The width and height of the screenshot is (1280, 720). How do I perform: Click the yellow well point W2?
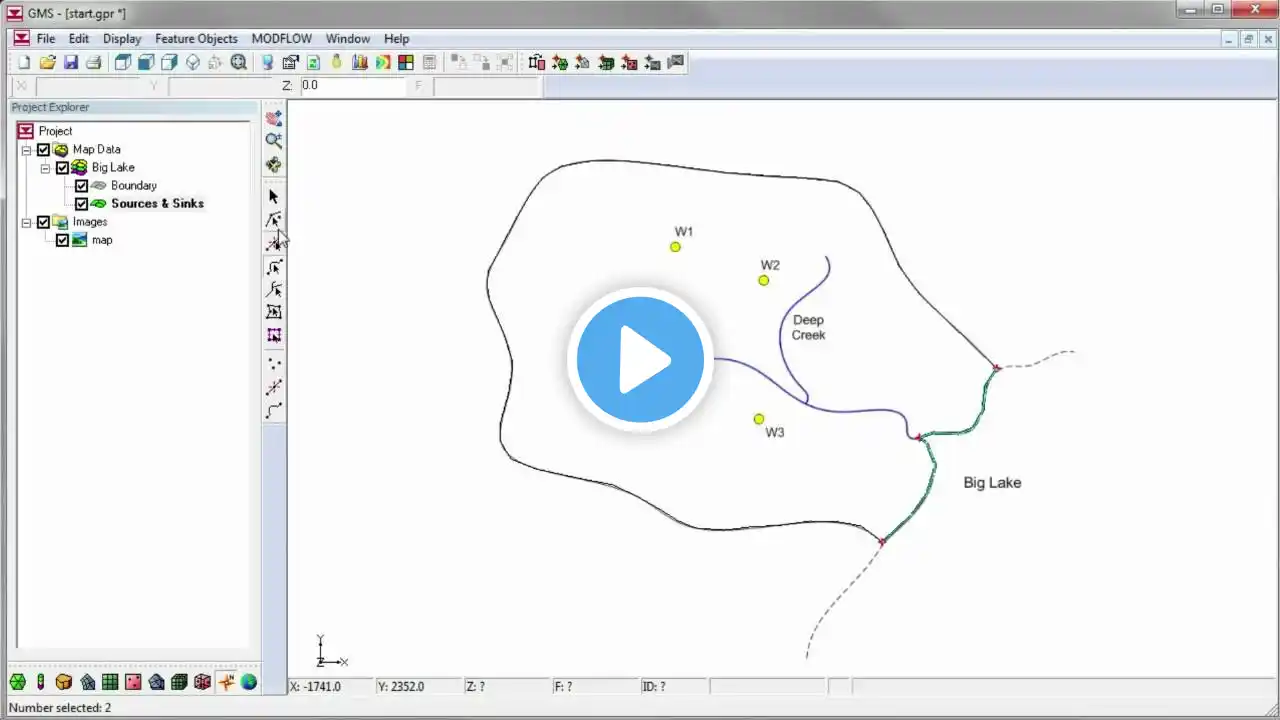[x=764, y=280]
